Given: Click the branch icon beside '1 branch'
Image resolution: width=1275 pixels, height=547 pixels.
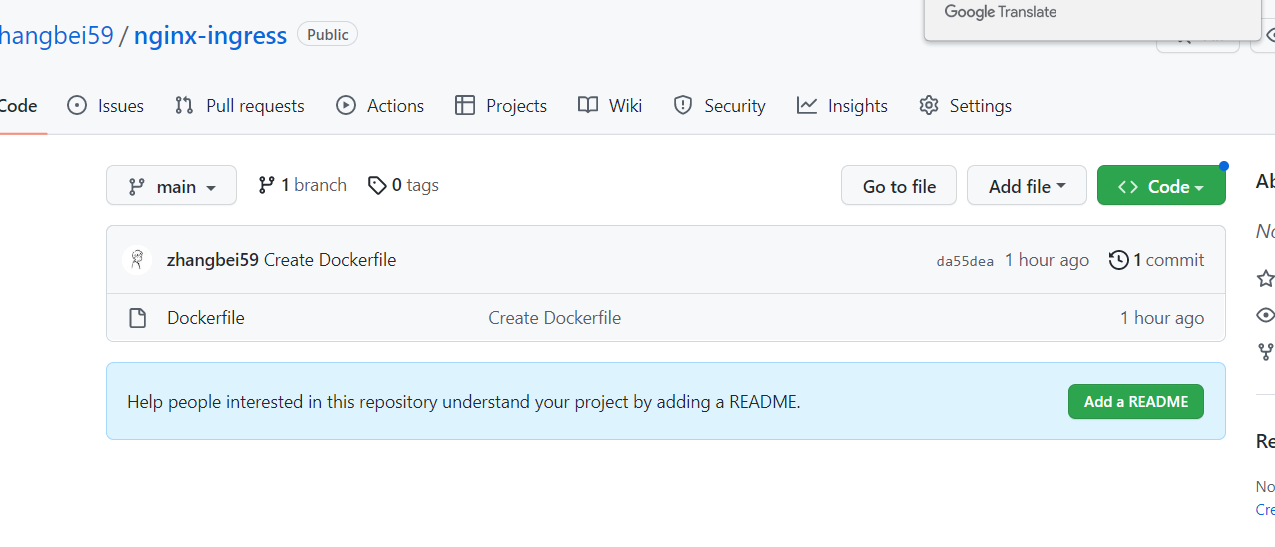Looking at the screenshot, I should click(x=266, y=185).
